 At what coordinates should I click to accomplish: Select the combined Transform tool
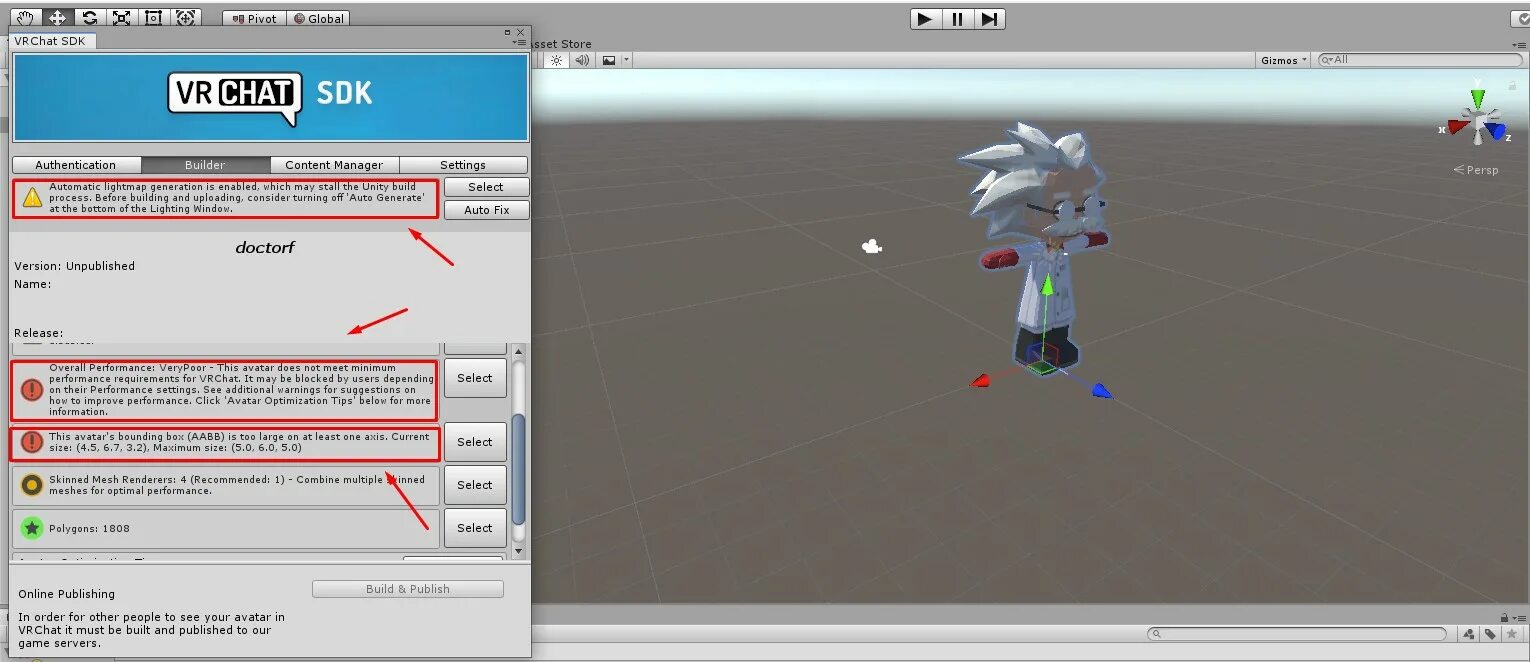pyautogui.click(x=185, y=17)
